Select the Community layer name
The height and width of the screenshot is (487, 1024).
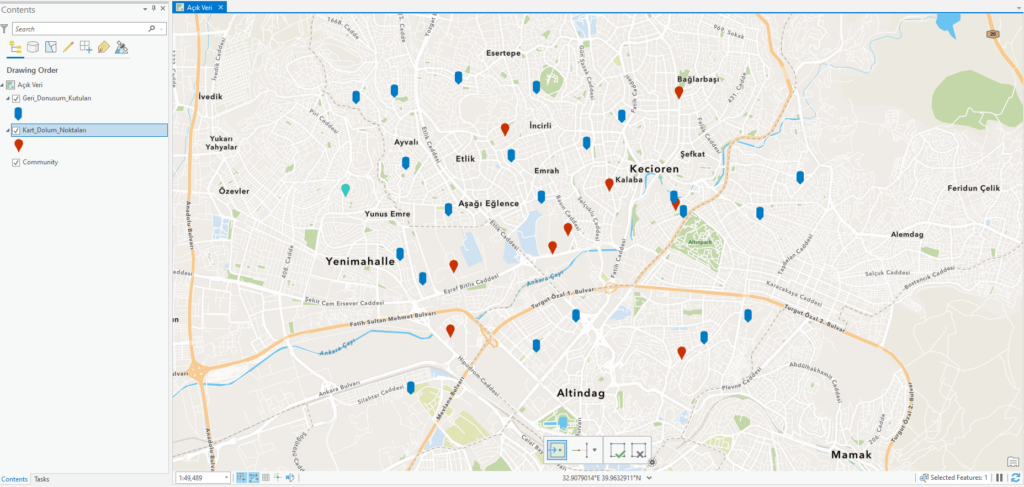(40, 162)
